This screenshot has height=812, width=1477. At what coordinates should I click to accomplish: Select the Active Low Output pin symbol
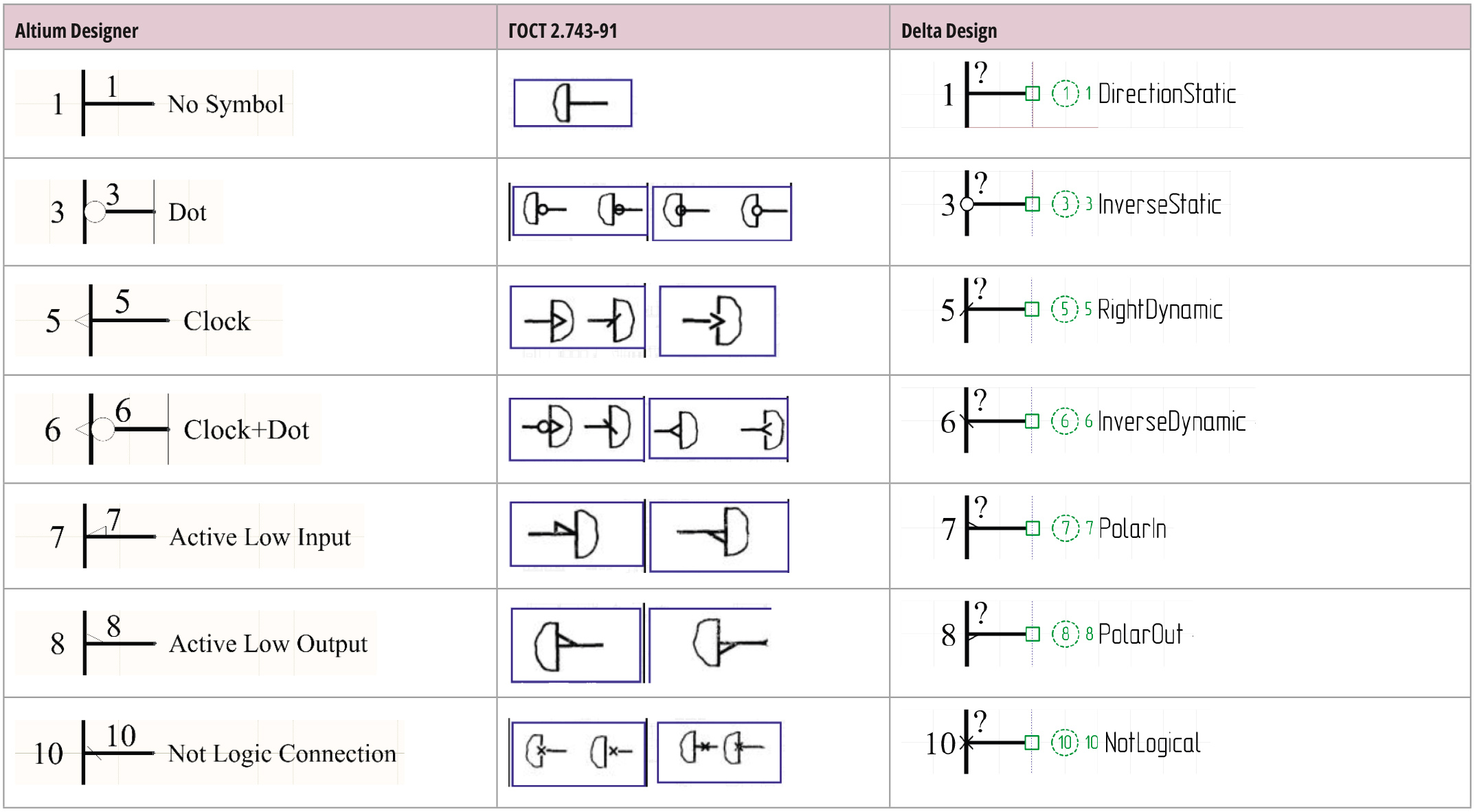point(119,643)
